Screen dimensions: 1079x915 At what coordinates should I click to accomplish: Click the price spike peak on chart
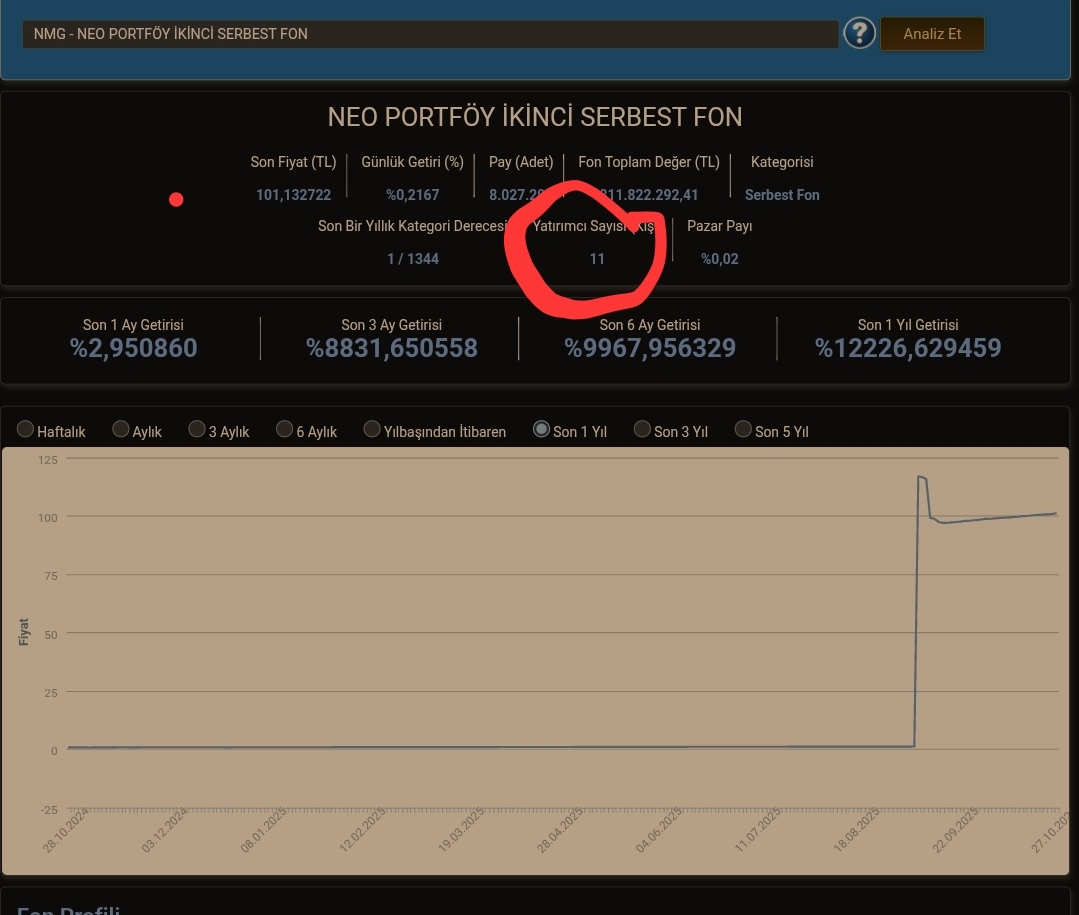(x=921, y=478)
